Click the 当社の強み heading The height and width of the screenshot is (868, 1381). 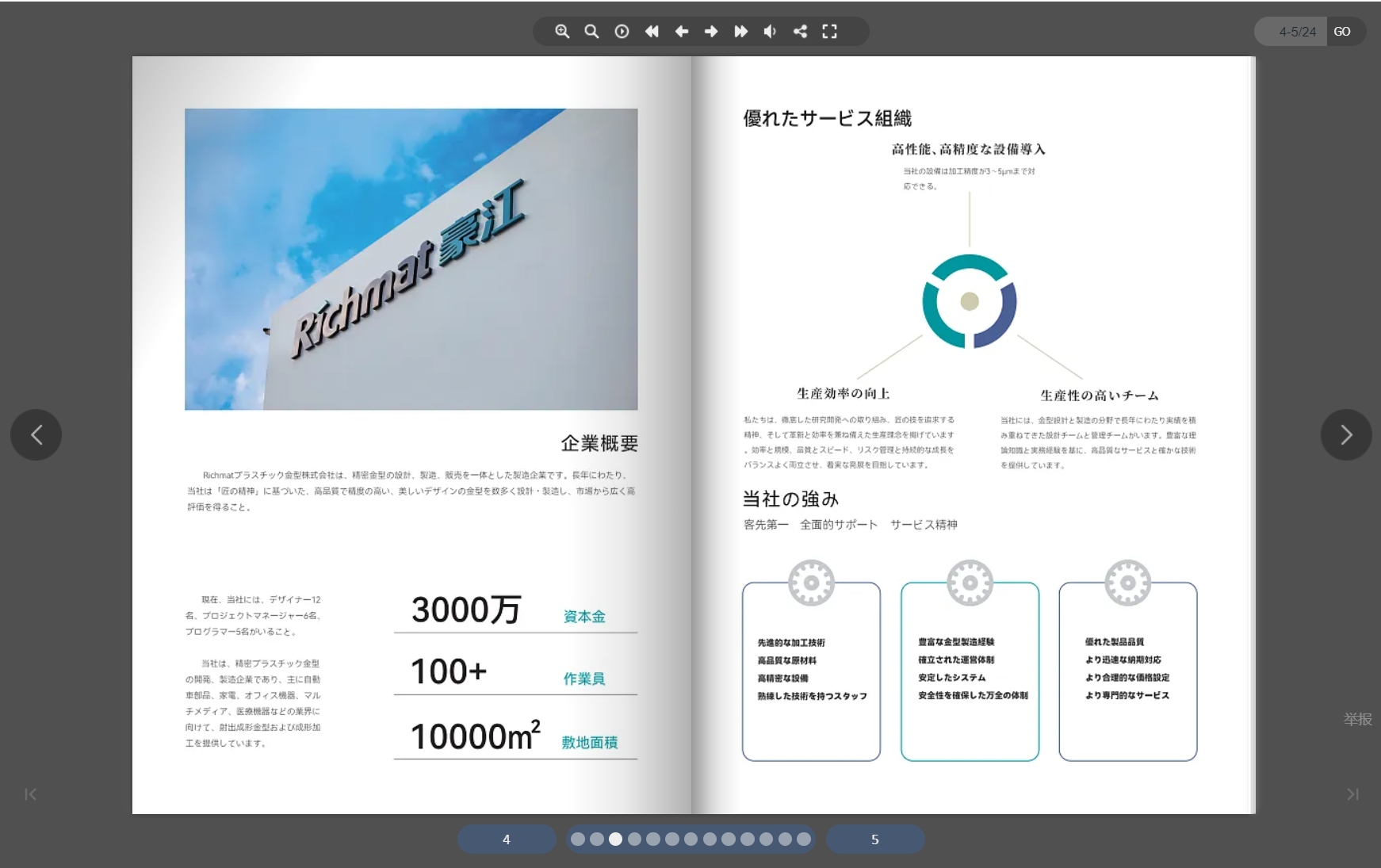coord(790,499)
